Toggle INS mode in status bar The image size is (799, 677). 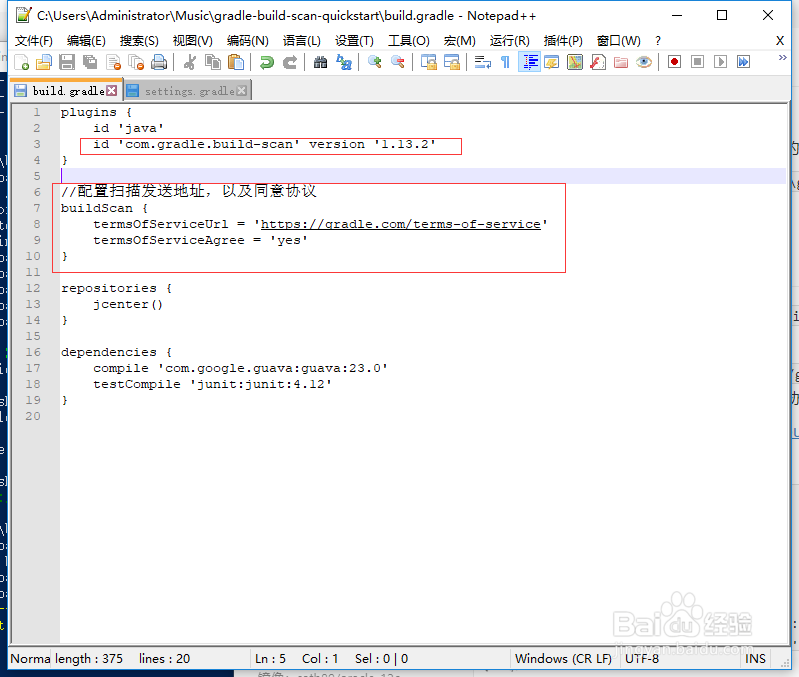click(x=755, y=659)
